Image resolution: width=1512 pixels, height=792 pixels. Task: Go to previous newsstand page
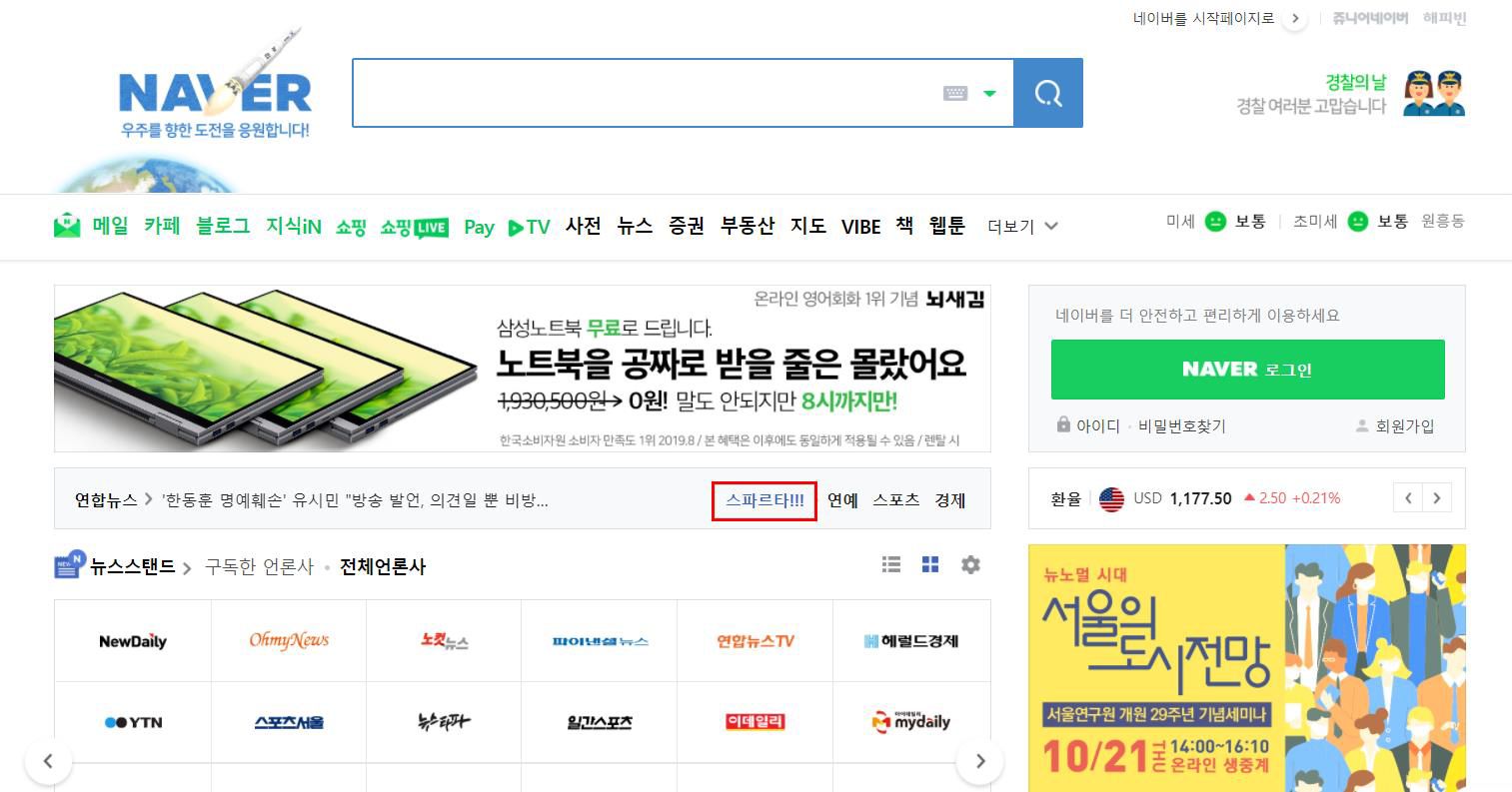click(x=48, y=761)
